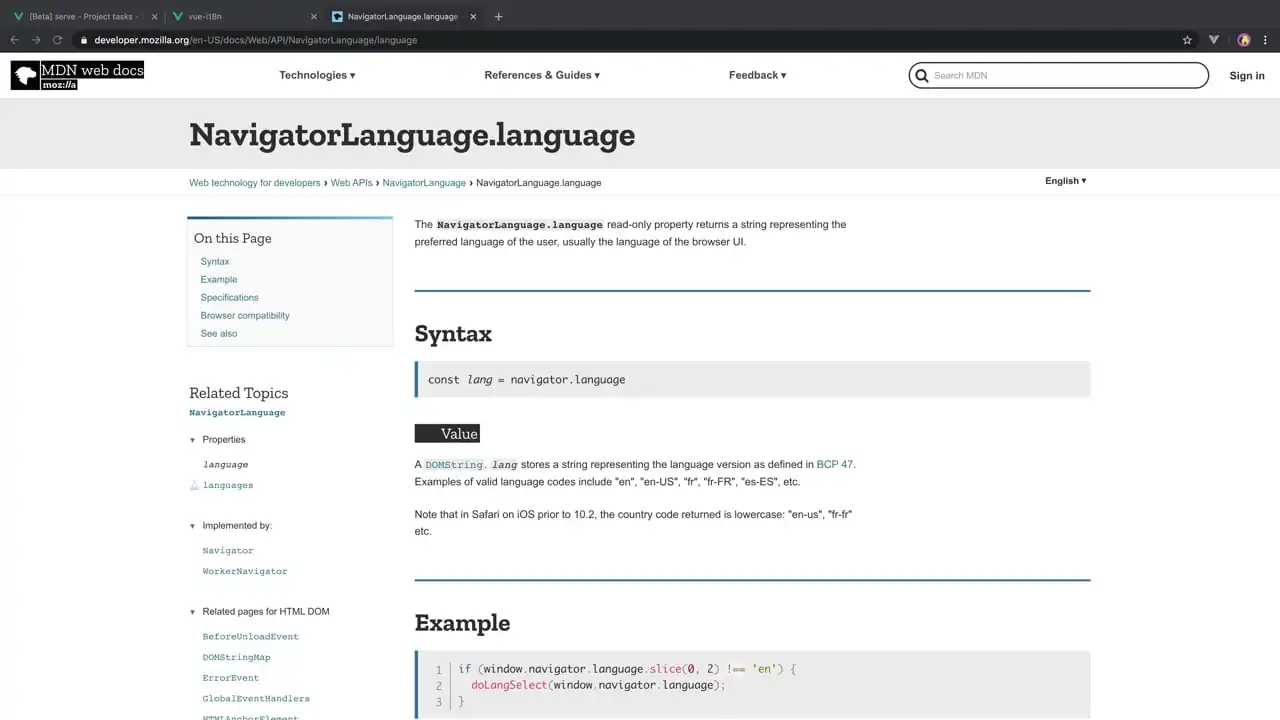Open the browser profile avatar
This screenshot has width=1280, height=720.
point(1244,40)
